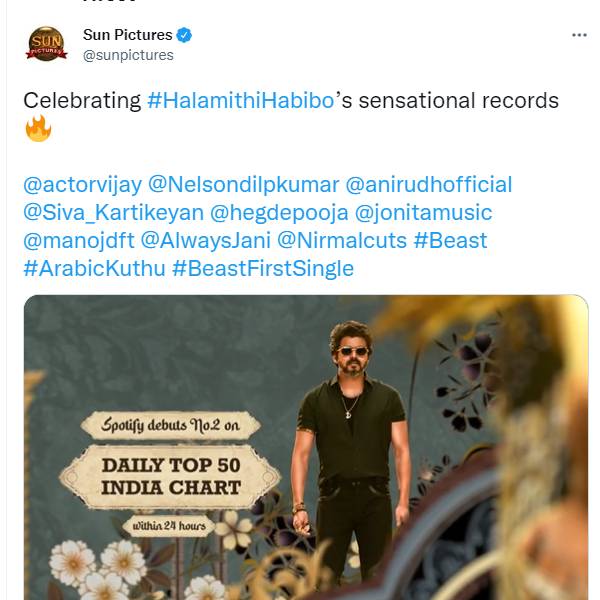Click the blue verified badge
The height and width of the screenshot is (600, 600).
(185, 35)
